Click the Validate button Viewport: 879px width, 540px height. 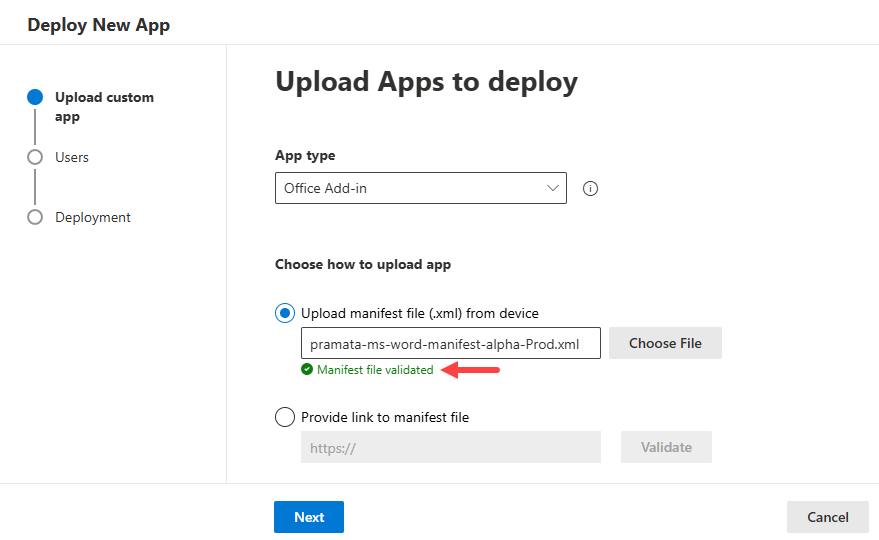pyautogui.click(x=666, y=447)
